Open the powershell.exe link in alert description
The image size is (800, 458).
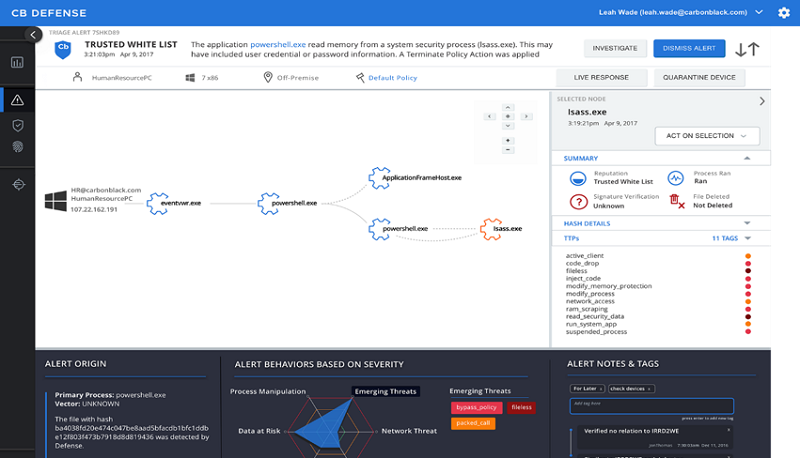[278, 44]
